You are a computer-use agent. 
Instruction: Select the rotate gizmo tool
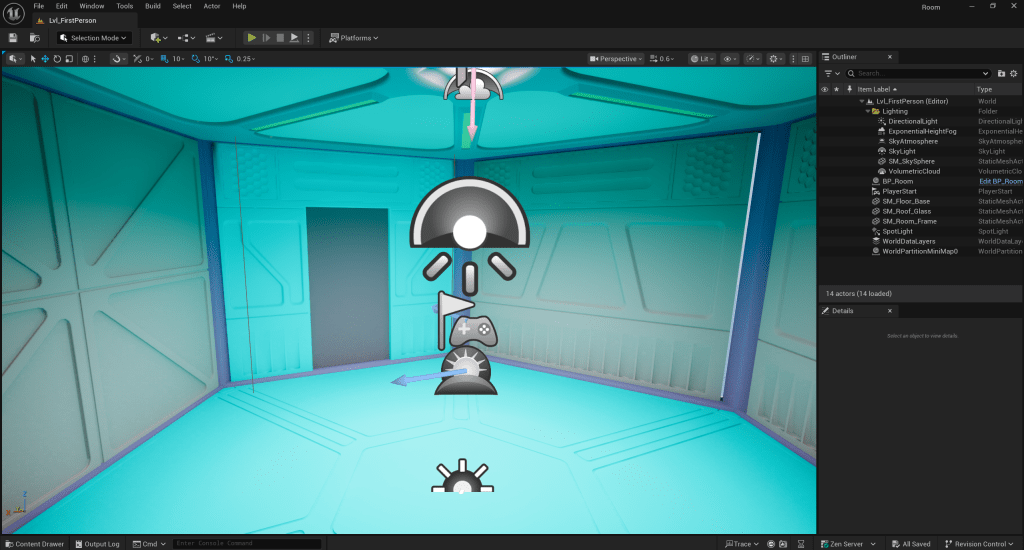pos(57,59)
